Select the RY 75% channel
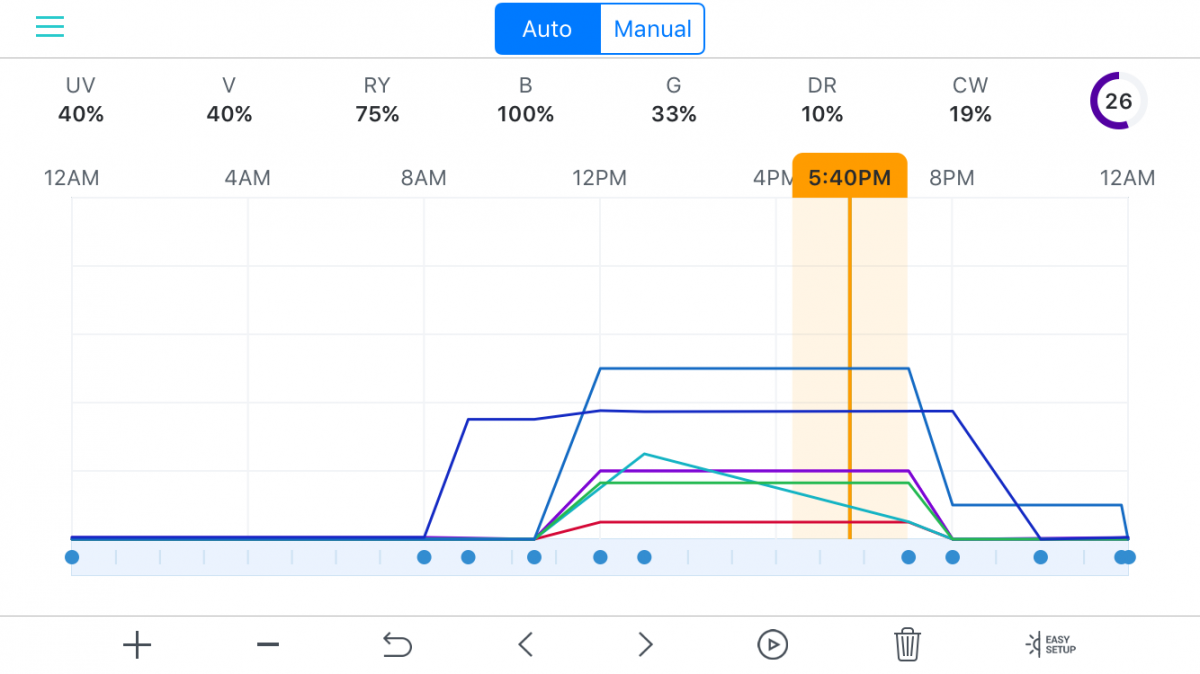 click(377, 100)
